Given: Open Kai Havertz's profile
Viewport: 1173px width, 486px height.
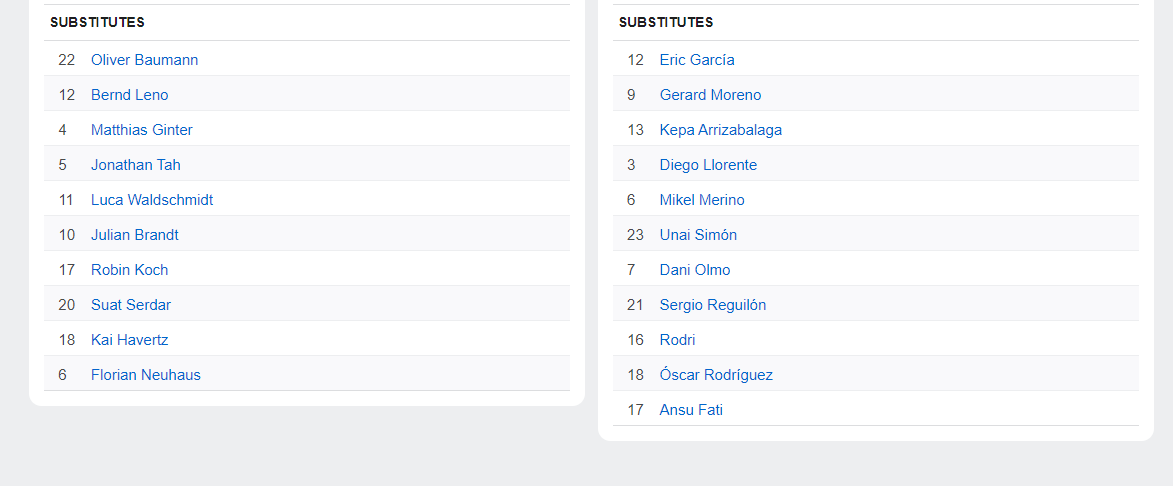Looking at the screenshot, I should click(x=129, y=340).
